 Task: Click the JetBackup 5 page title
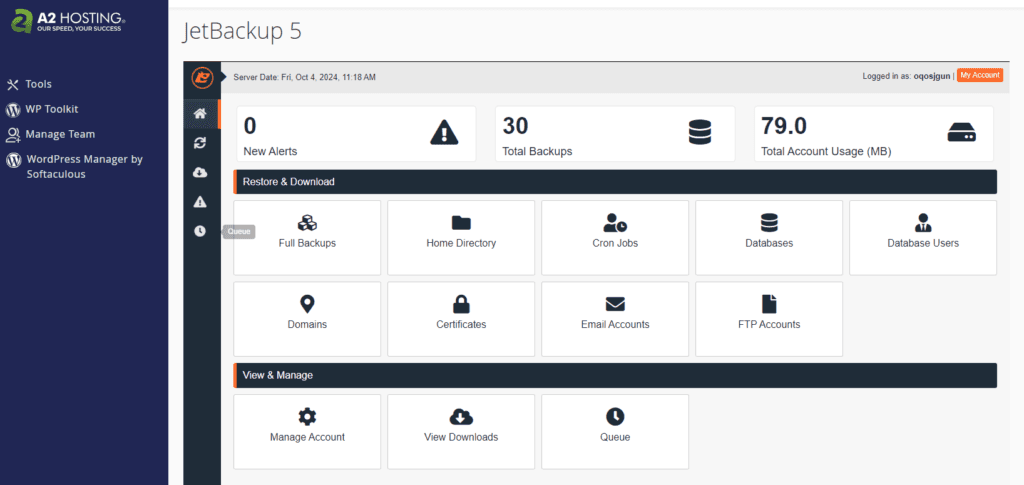pos(242,31)
